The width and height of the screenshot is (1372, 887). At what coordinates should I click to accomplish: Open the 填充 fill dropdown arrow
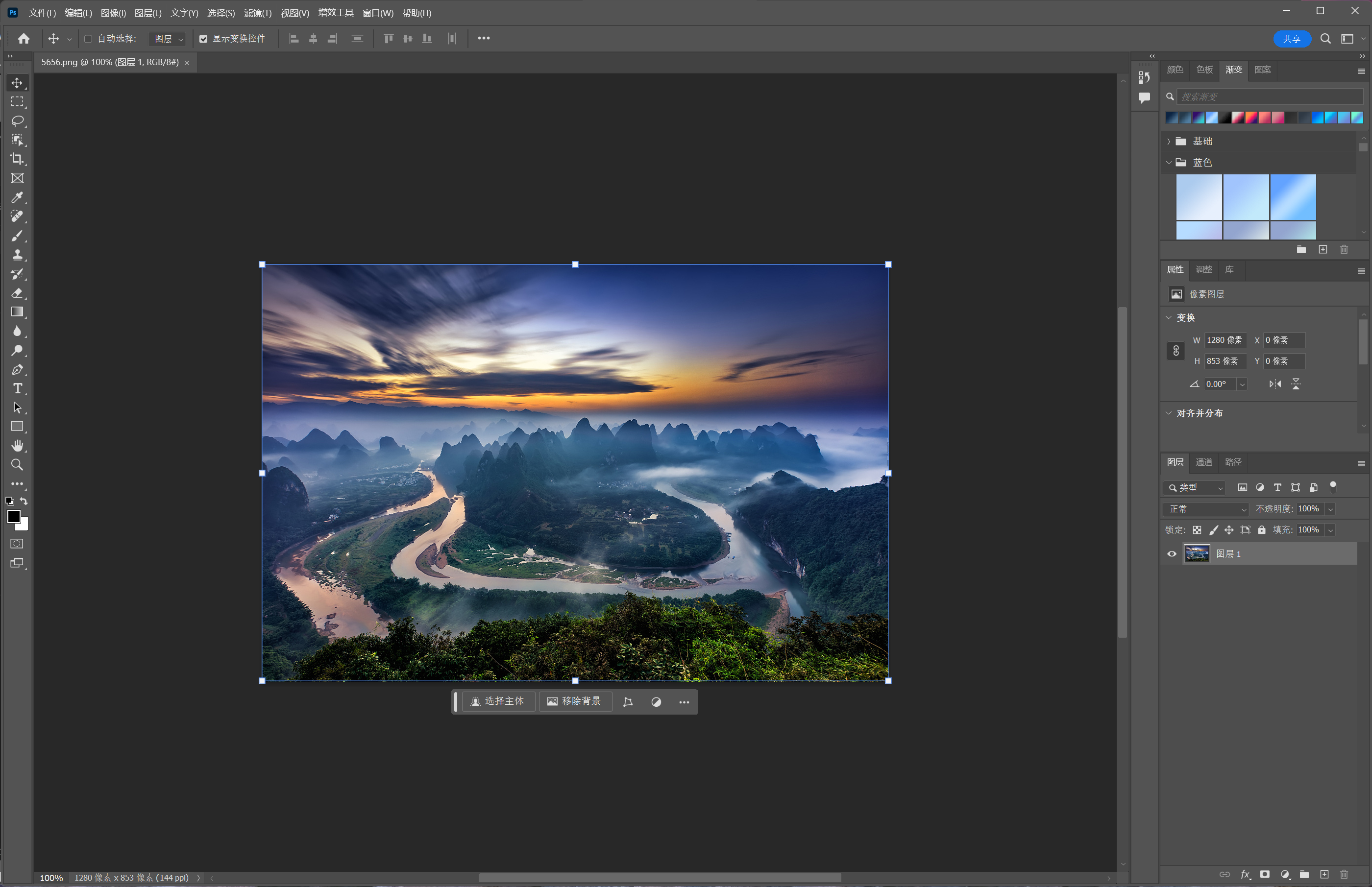(x=1330, y=530)
